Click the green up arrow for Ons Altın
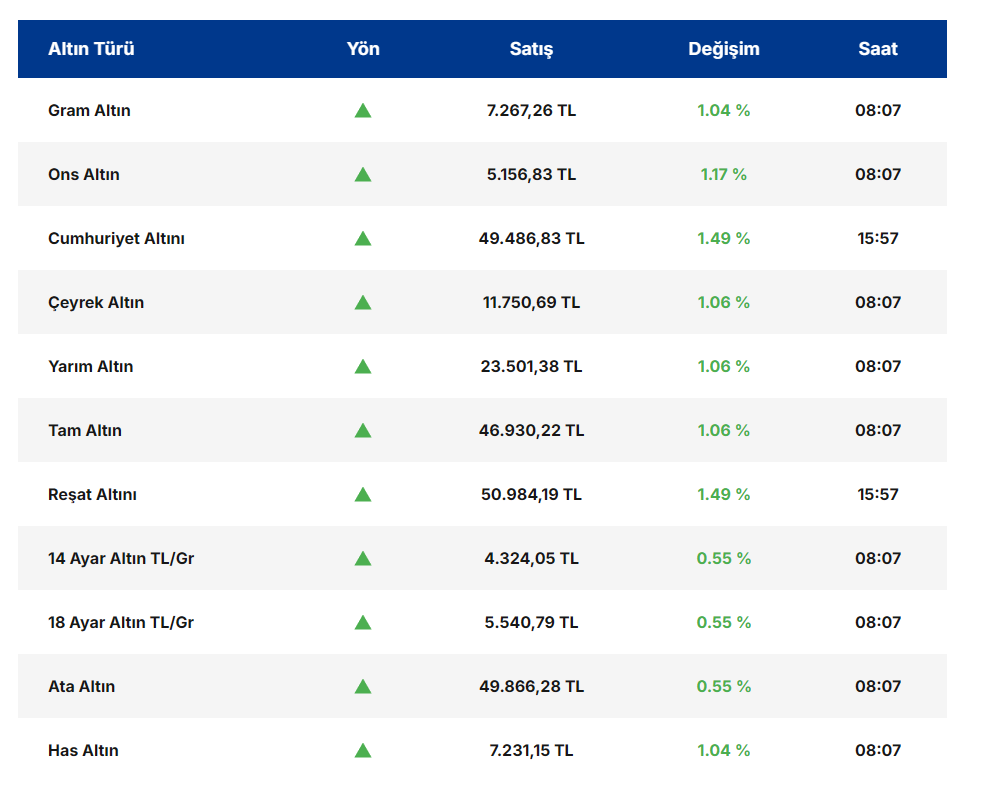This screenshot has height=792, width=982. click(362, 174)
